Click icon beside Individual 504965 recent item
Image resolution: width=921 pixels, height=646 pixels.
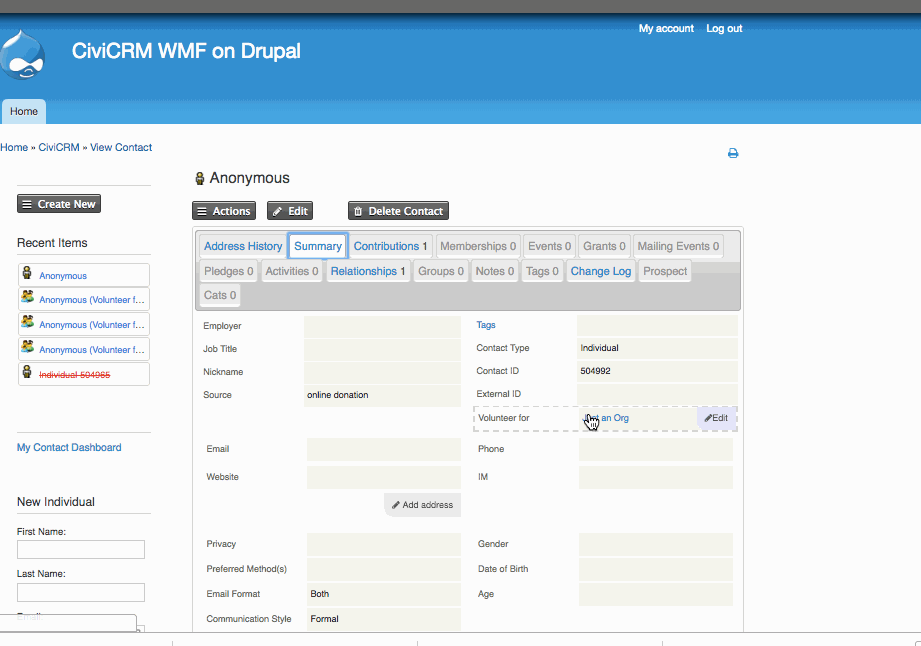coord(27,372)
